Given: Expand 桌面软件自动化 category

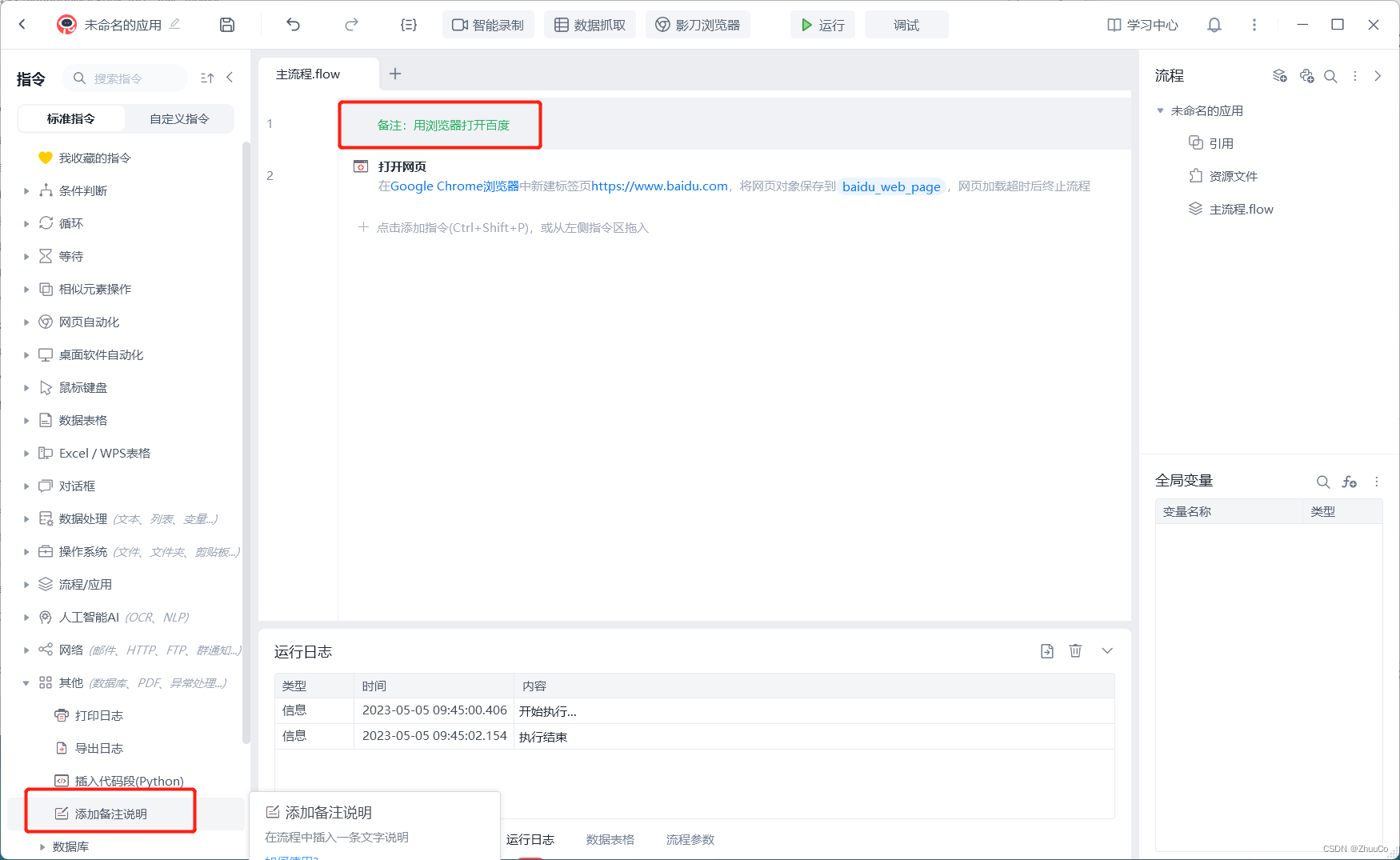Looking at the screenshot, I should point(26,354).
